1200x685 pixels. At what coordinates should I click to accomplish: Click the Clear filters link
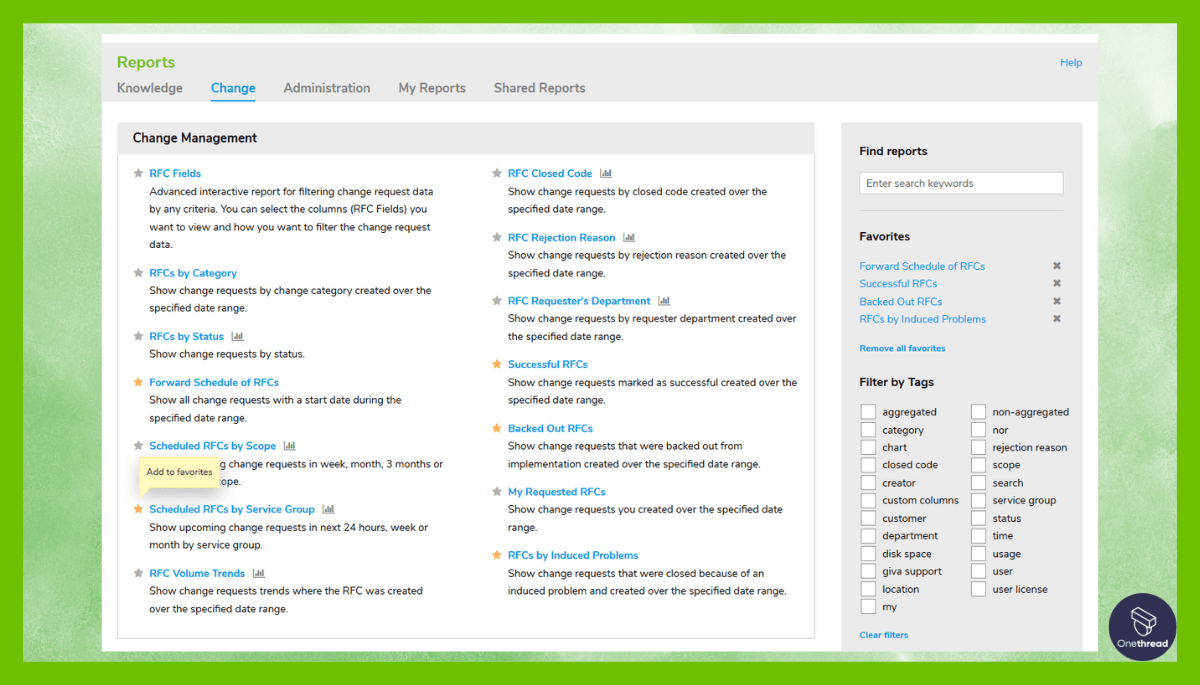(x=883, y=634)
